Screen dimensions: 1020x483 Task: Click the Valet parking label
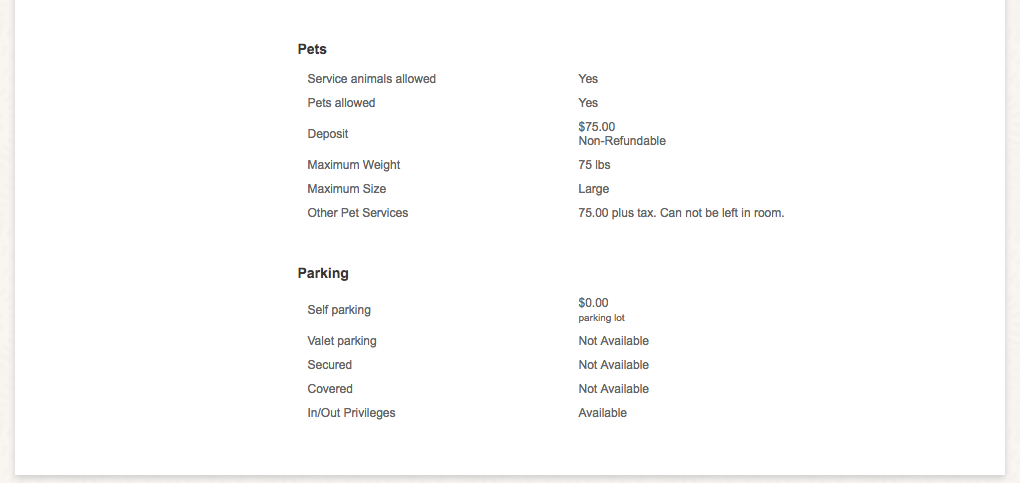coord(342,341)
